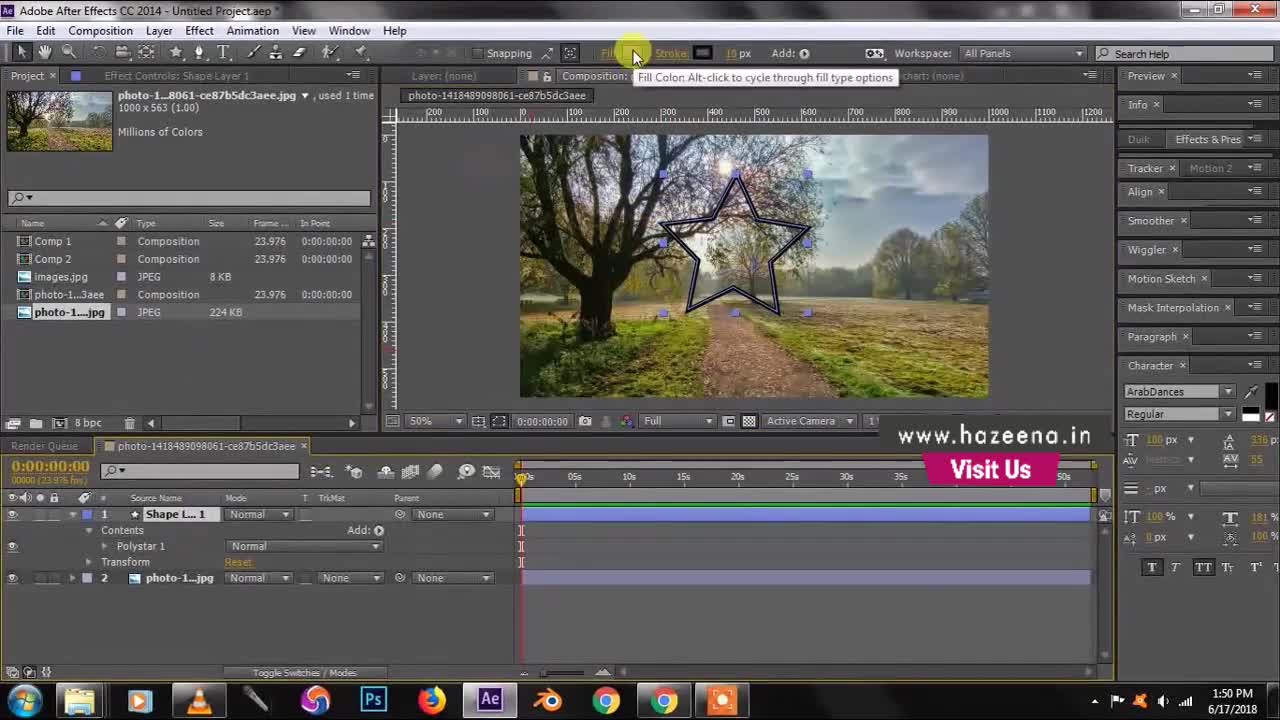Select the Roto Brush tool
Screen dimensions: 1280x720
(329, 53)
